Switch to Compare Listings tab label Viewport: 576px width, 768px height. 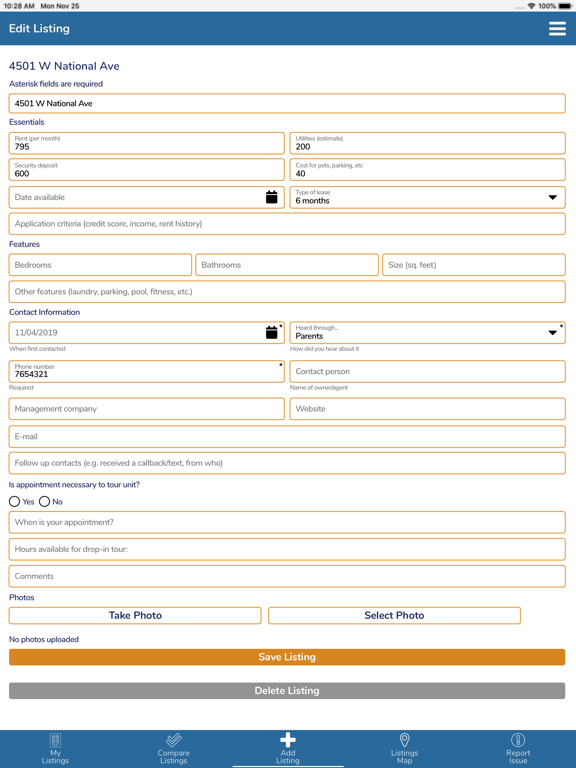pos(173,757)
